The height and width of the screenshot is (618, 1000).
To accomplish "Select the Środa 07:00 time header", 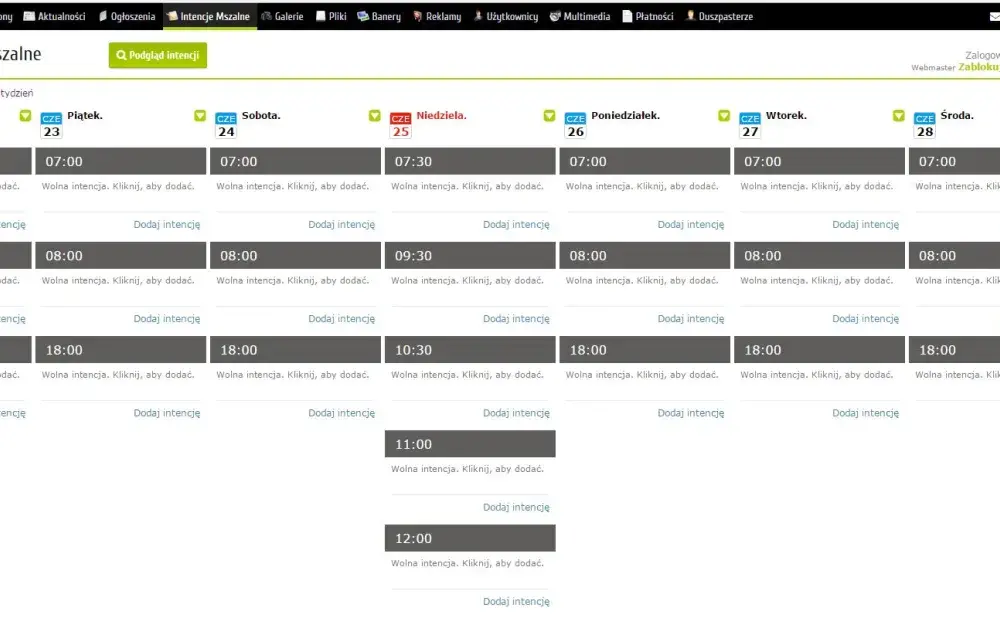I will click(955, 161).
